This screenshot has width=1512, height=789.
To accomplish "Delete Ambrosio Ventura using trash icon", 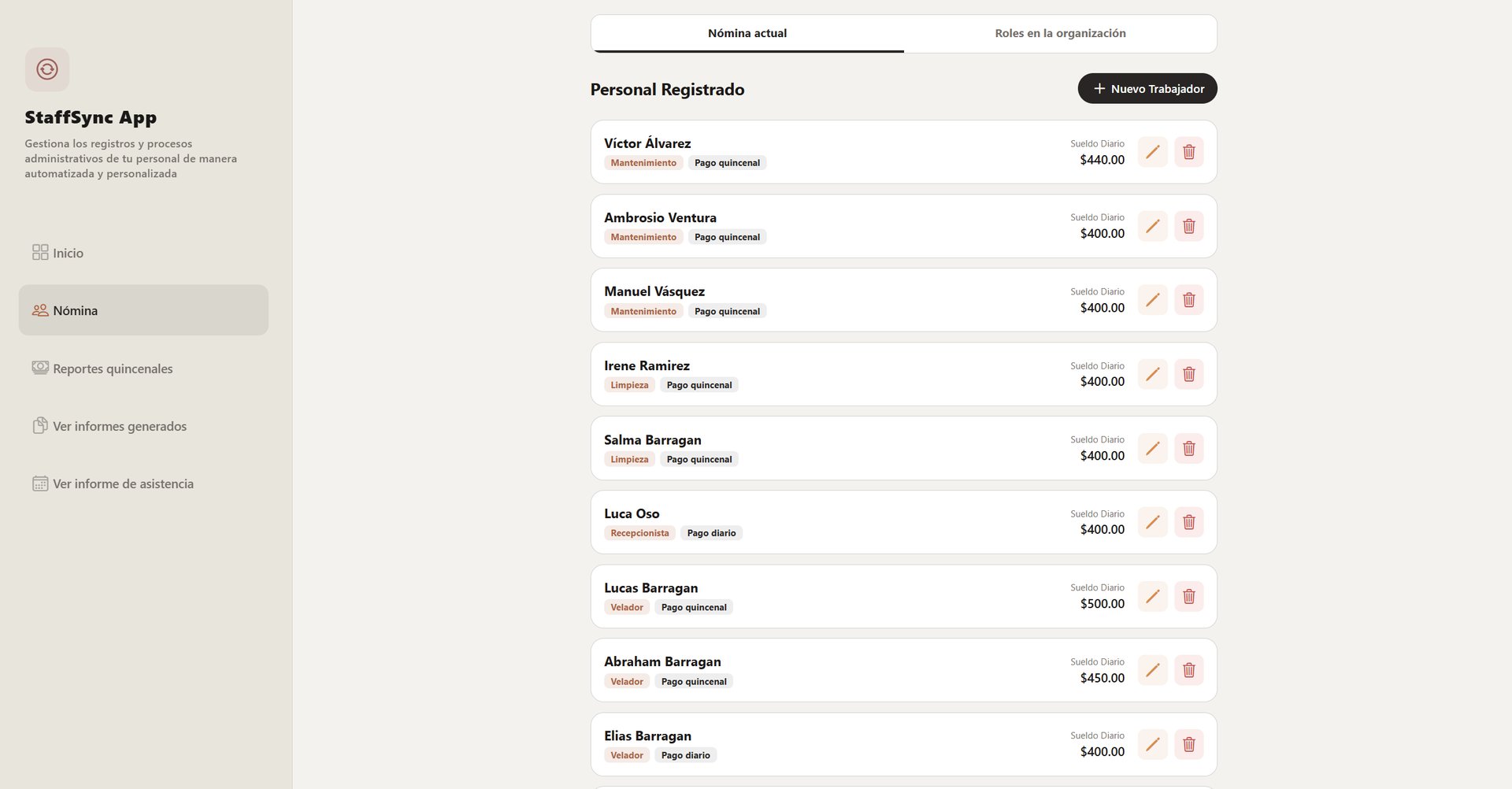I will point(1188,226).
